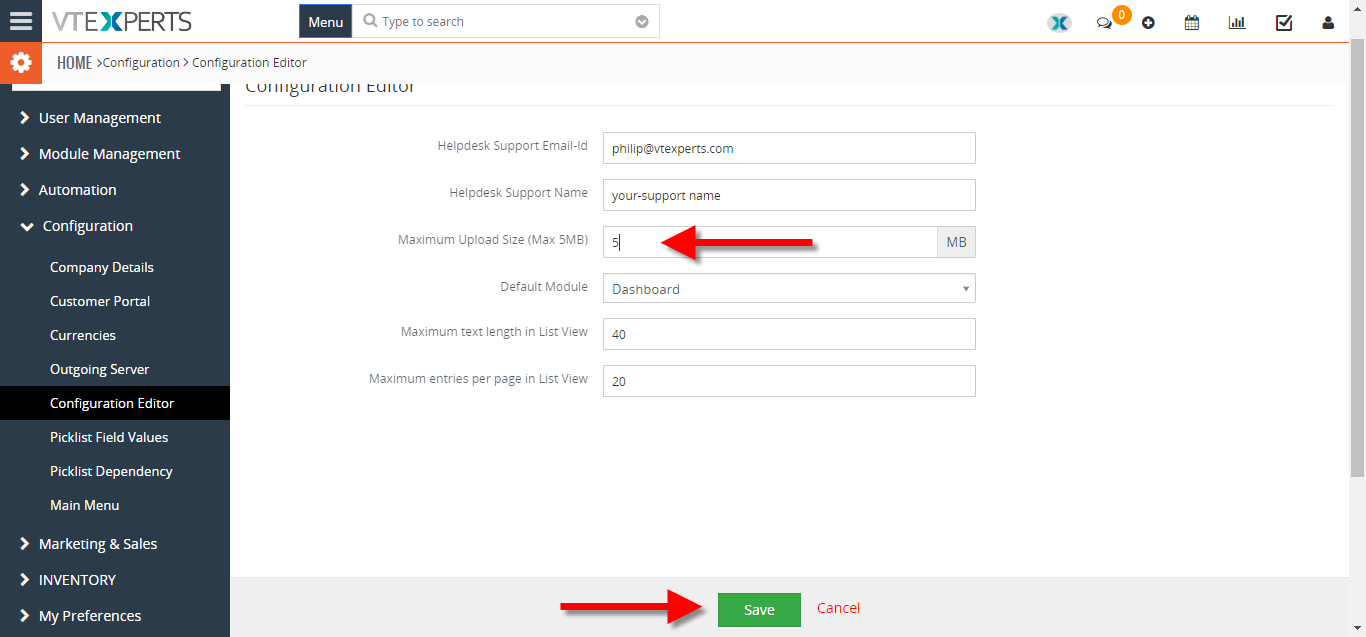Click the Cancel link
The height and width of the screenshot is (637, 1366).
coord(838,608)
